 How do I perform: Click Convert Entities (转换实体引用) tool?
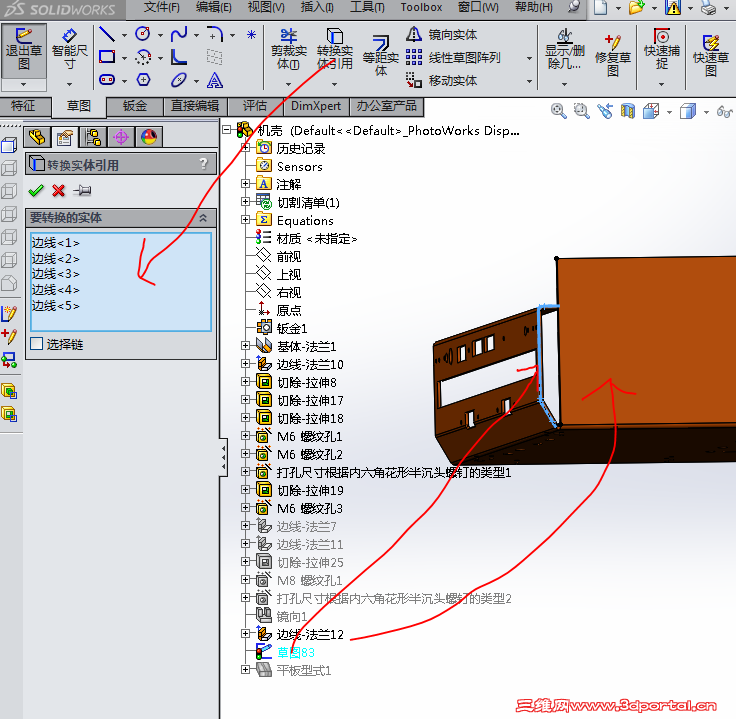pos(334,50)
